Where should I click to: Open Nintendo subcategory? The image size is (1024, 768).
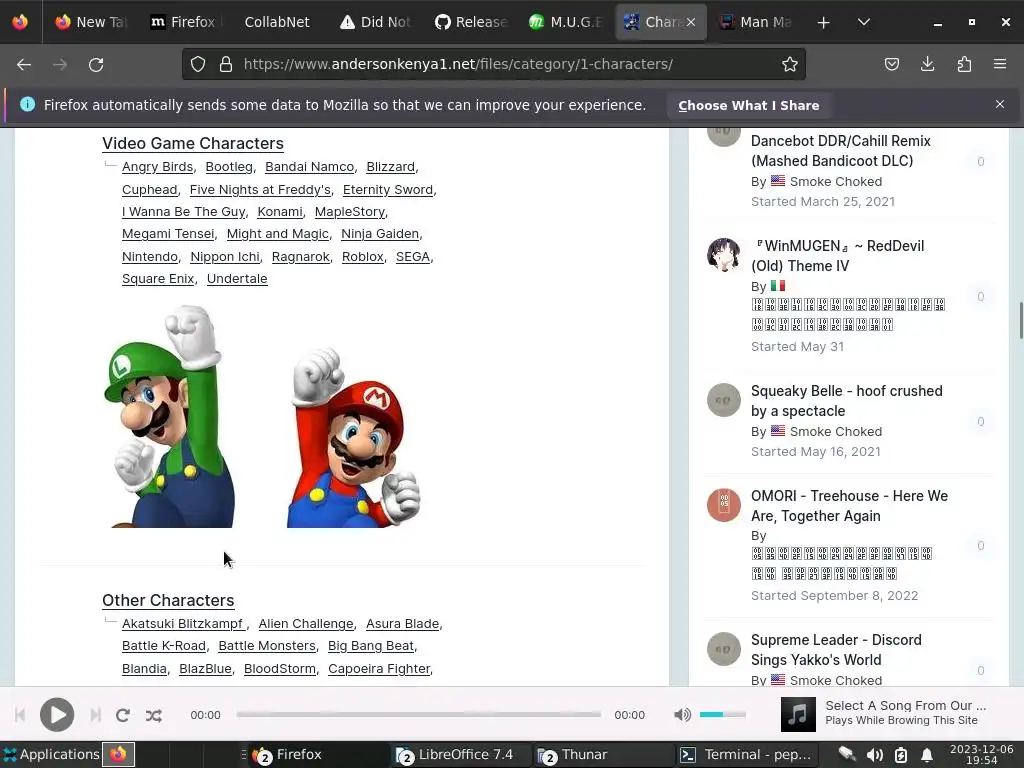click(150, 256)
